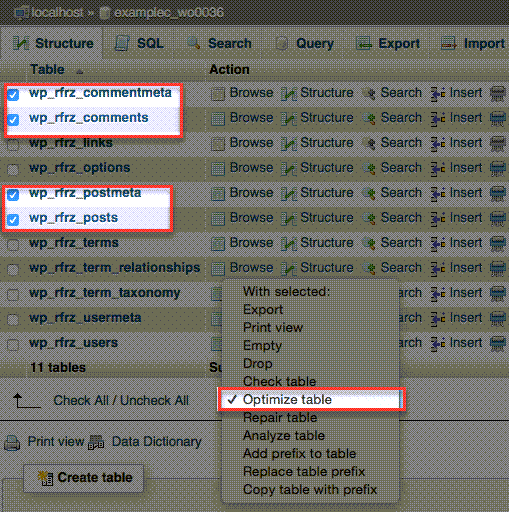The image size is (509, 512).
Task: Choose Optimize table from dropdown
Action: pos(311,399)
